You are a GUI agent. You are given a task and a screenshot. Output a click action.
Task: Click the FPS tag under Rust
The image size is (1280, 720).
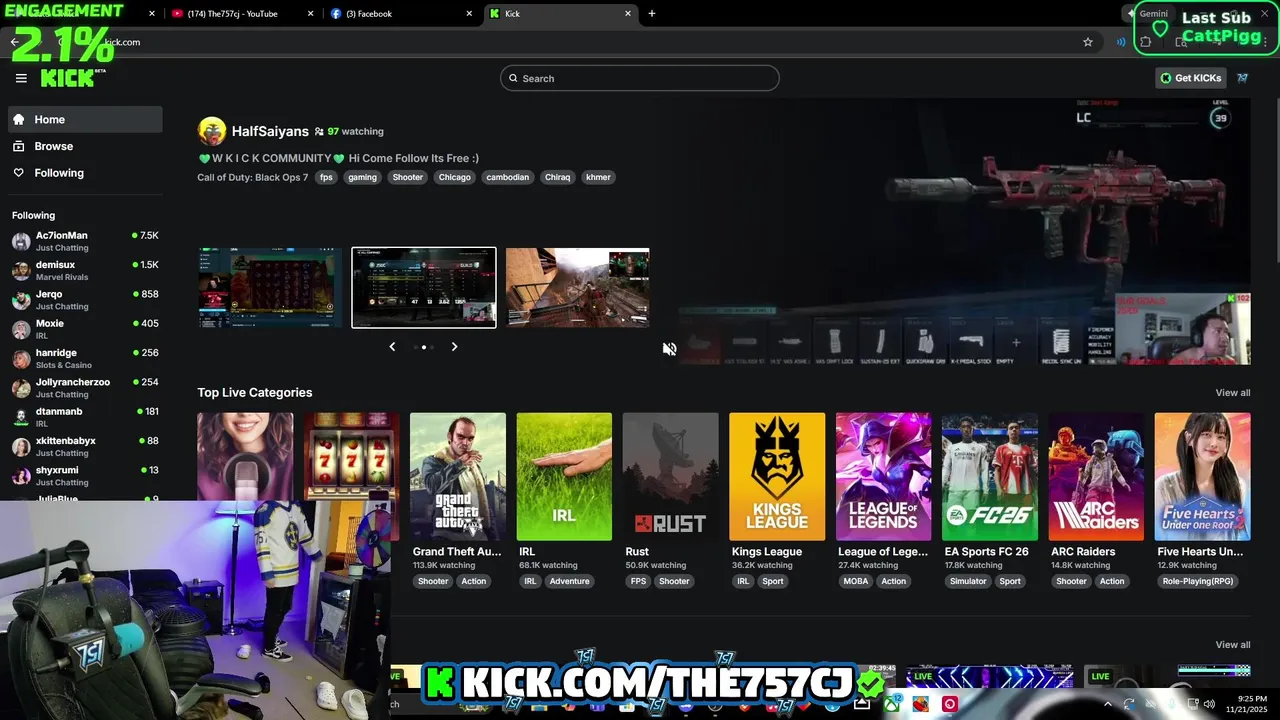click(638, 581)
